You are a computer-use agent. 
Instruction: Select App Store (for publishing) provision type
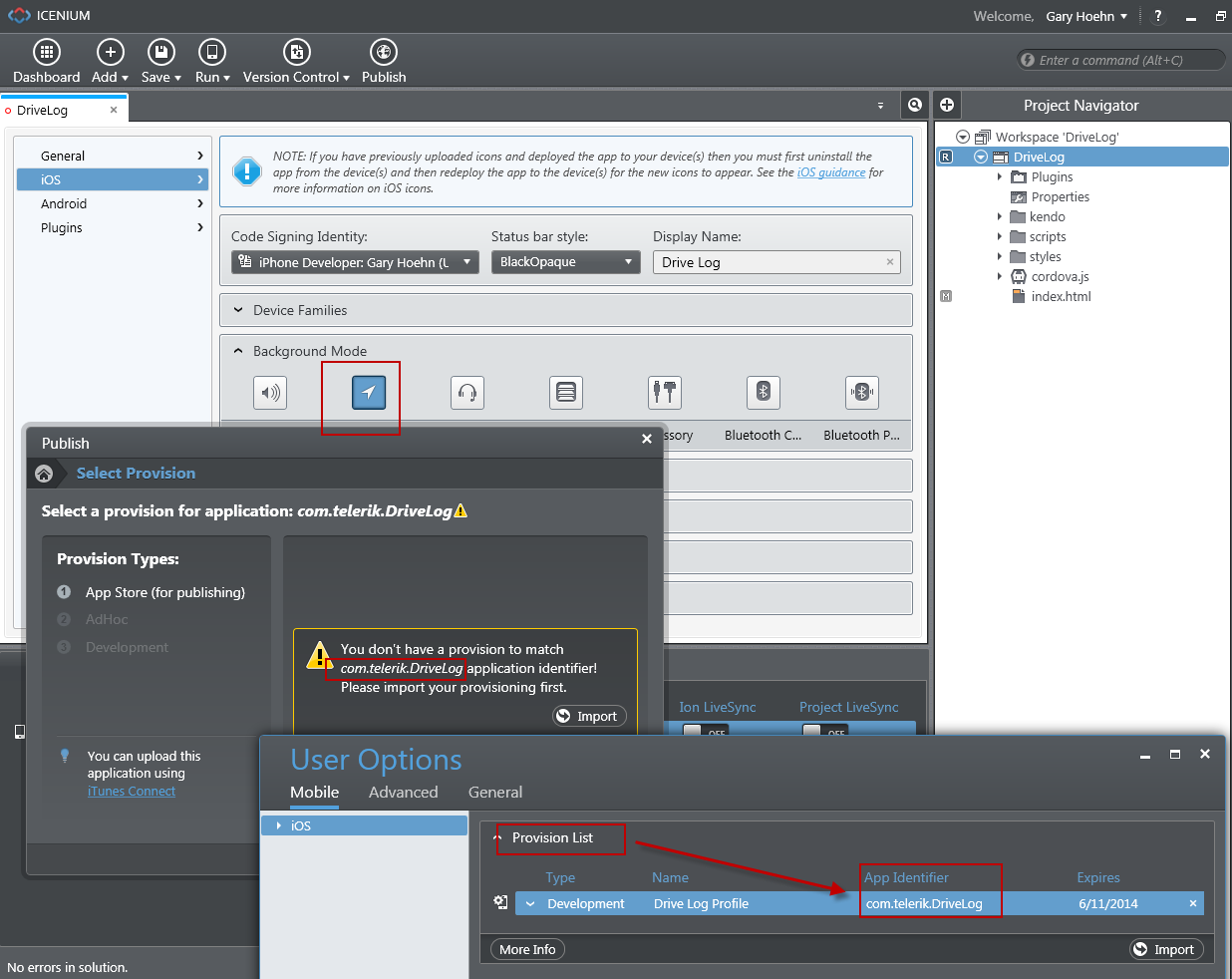tap(164, 592)
